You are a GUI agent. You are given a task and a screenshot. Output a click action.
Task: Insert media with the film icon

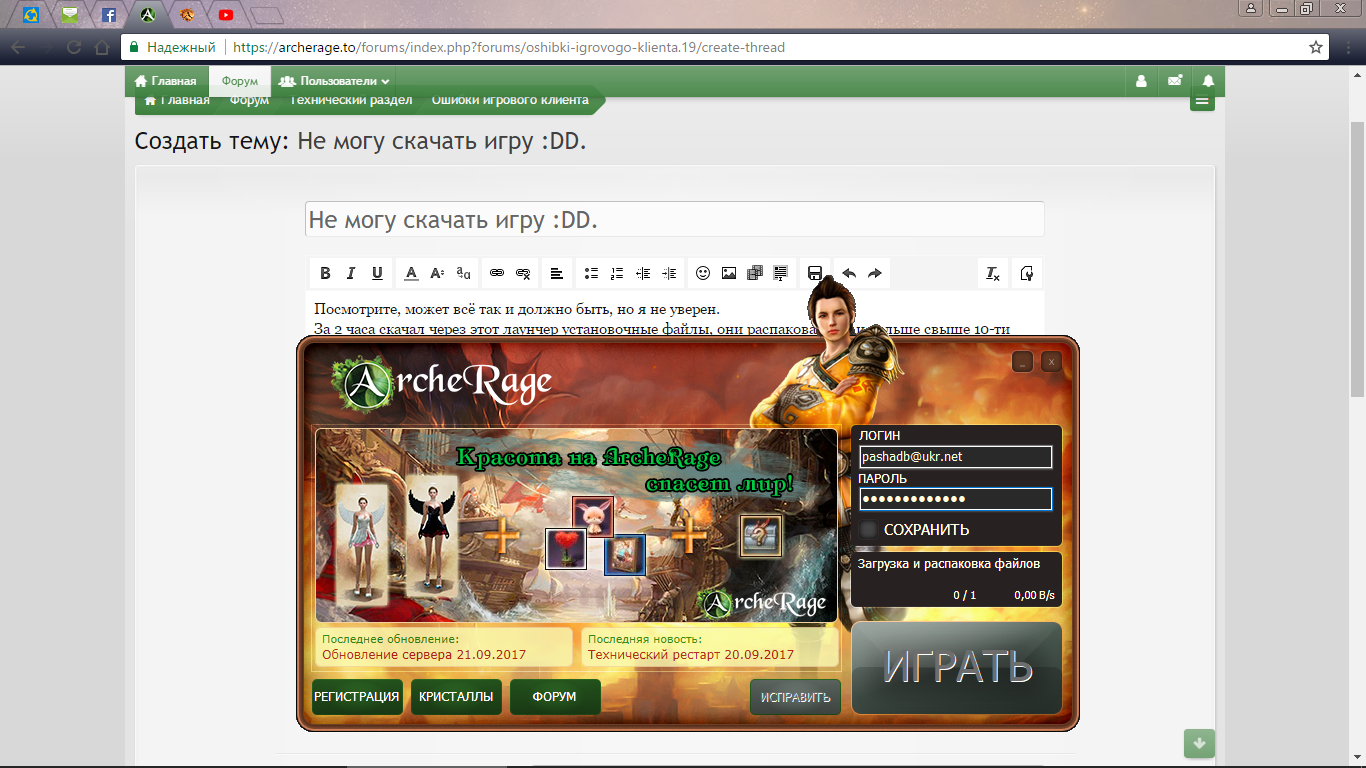click(x=755, y=273)
